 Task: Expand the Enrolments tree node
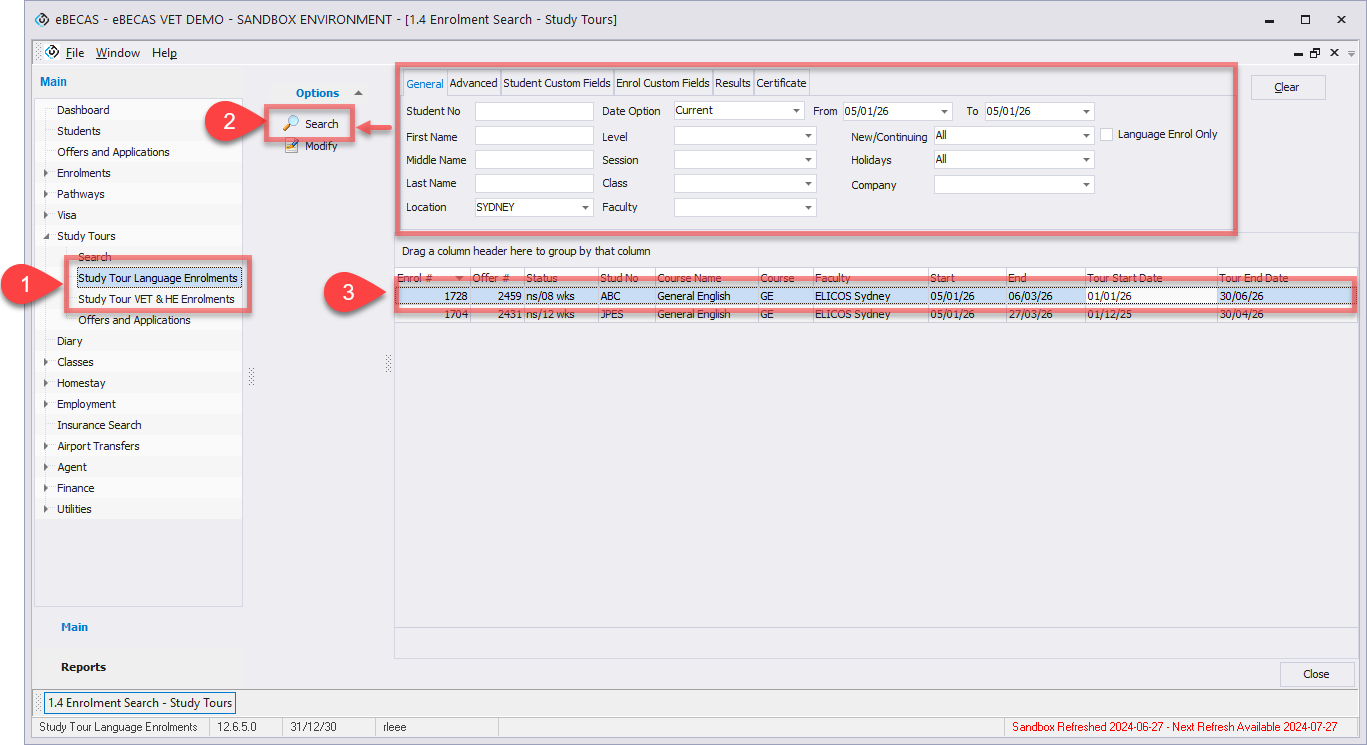click(46, 174)
